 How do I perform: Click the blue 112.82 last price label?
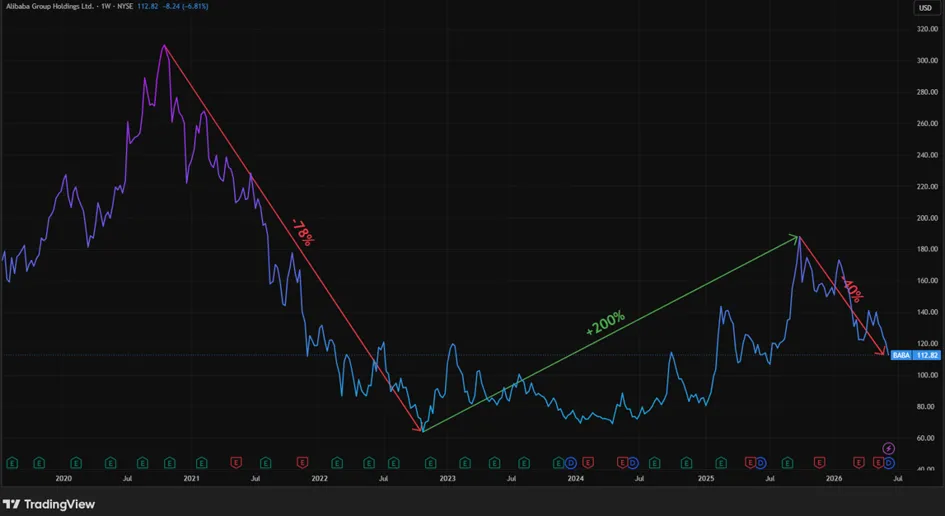coord(927,356)
